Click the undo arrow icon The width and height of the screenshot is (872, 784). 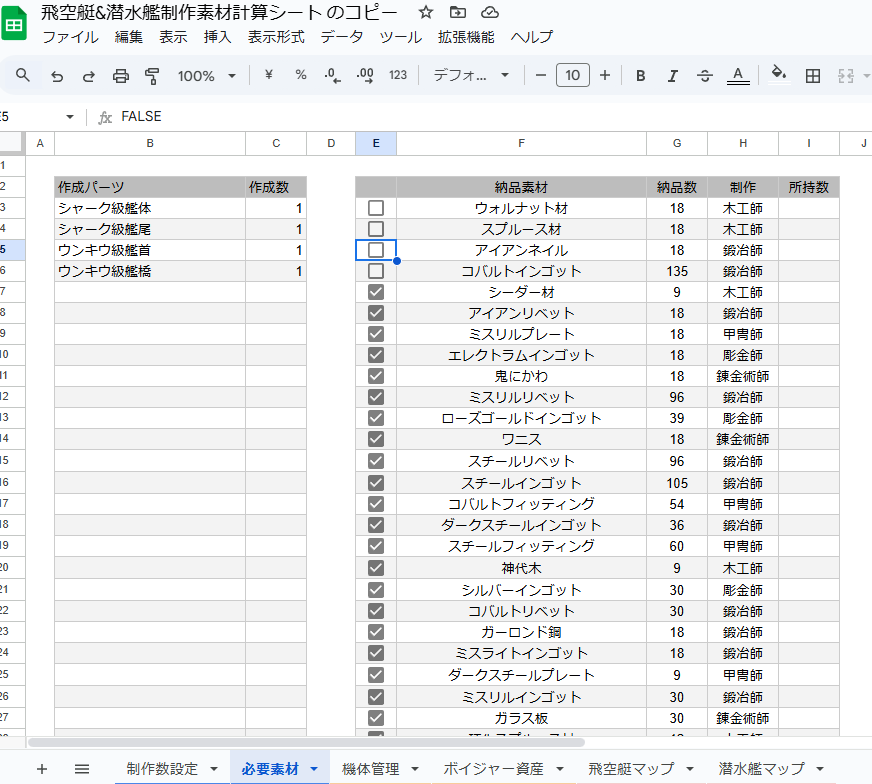tap(57, 76)
